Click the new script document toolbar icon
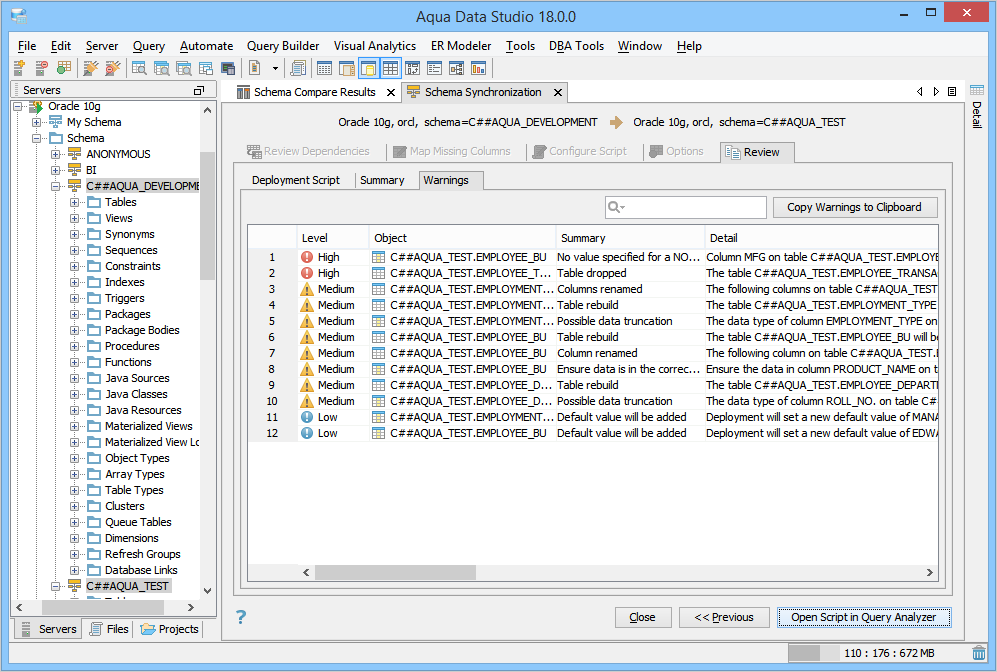This screenshot has height=672, width=997. pyautogui.click(x=255, y=68)
